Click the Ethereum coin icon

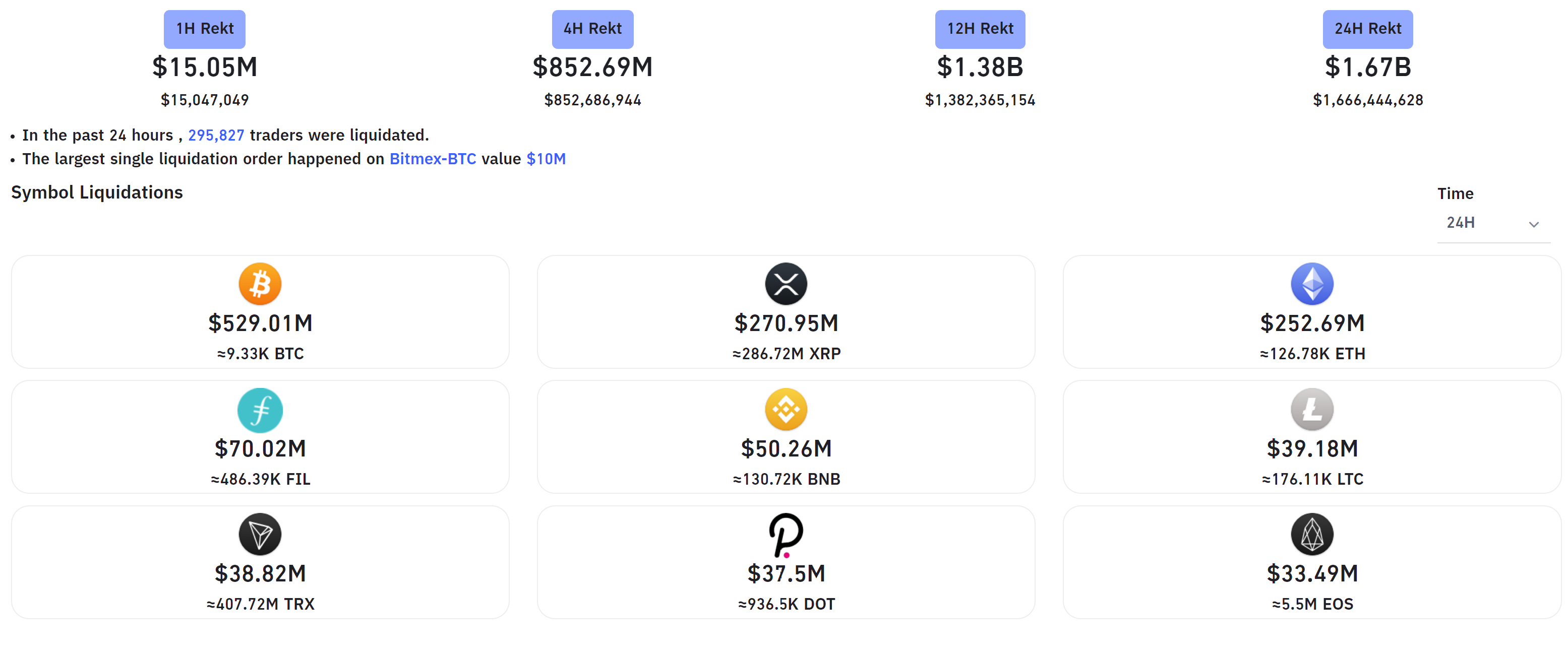(x=1312, y=284)
